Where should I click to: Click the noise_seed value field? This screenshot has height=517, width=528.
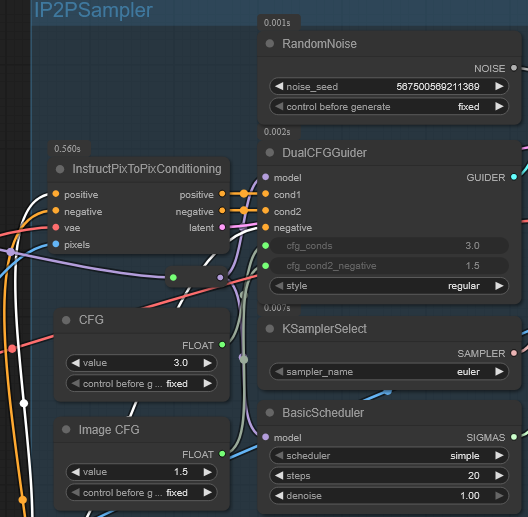coord(389,87)
